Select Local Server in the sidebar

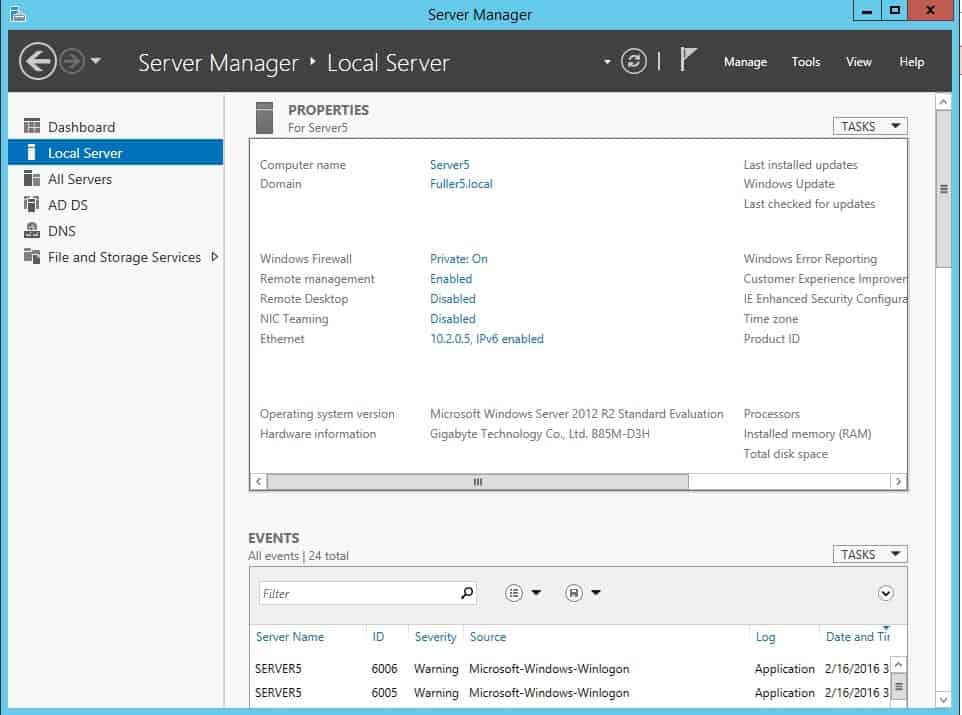coord(116,153)
